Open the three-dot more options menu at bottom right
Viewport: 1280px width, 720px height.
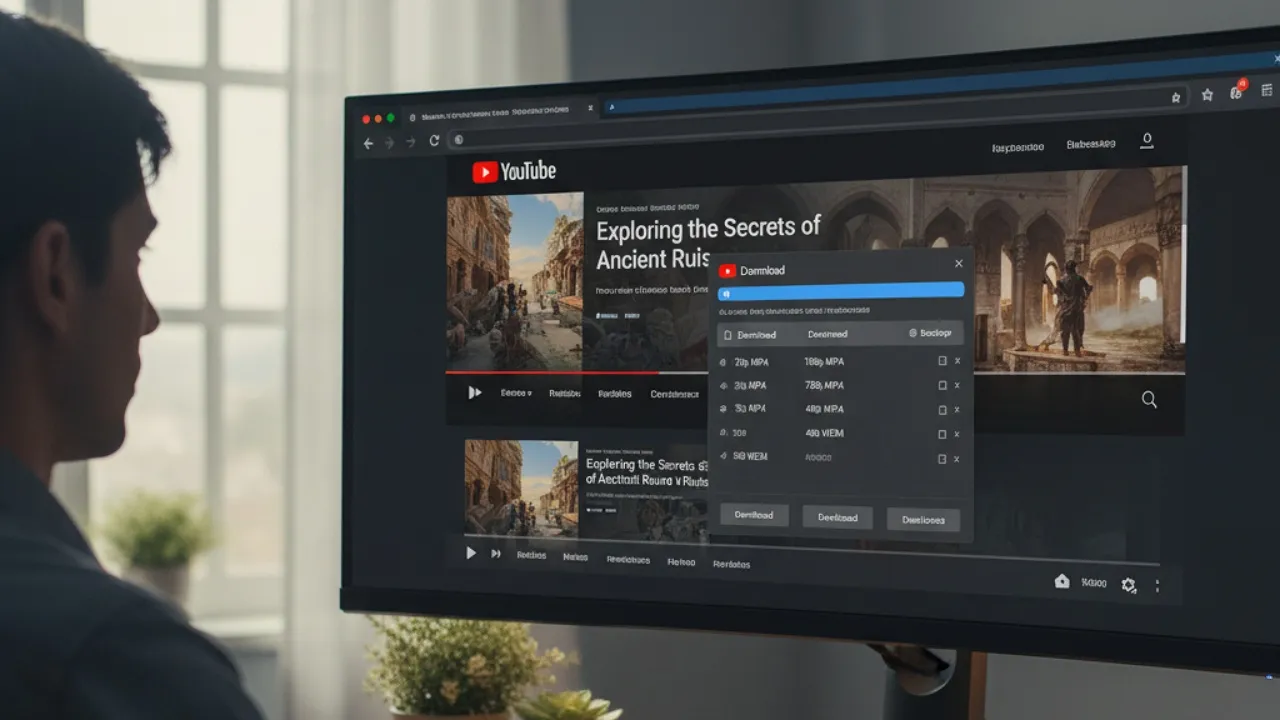1157,586
